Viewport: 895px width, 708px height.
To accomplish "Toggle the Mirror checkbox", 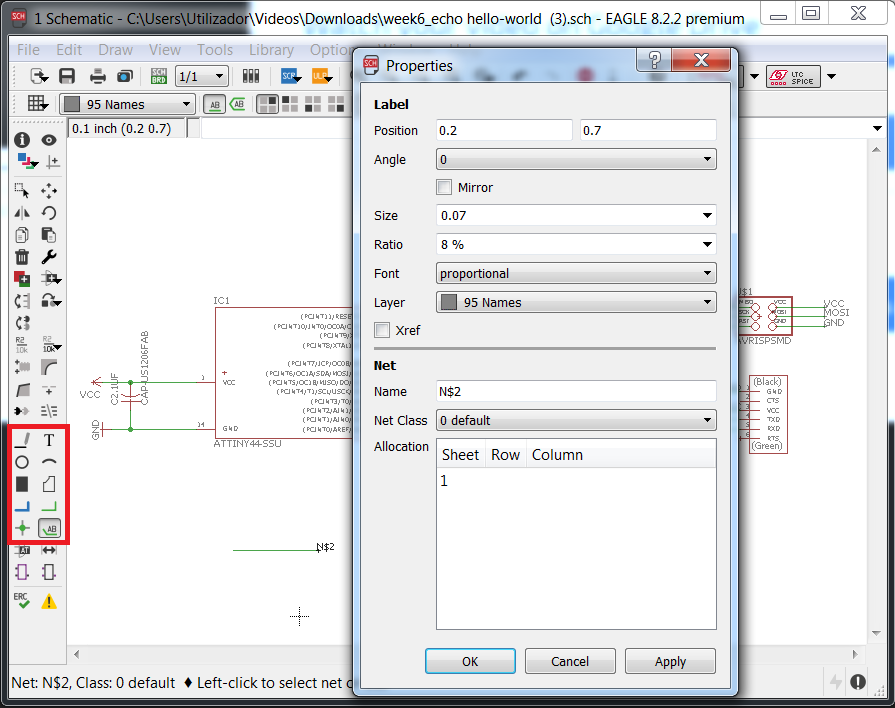I will [x=444, y=187].
